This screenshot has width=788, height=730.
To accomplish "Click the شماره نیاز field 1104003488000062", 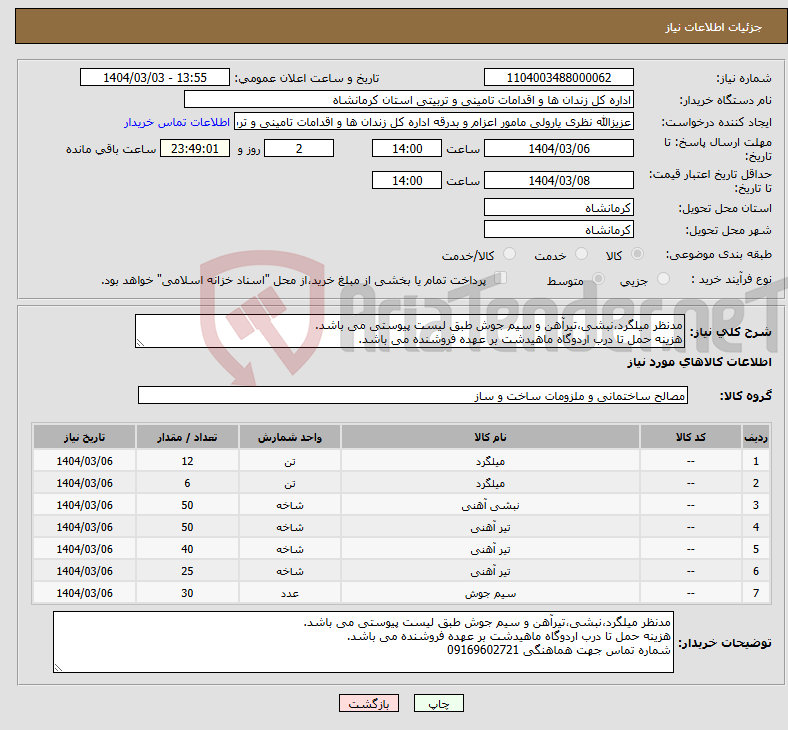I will (558, 77).
